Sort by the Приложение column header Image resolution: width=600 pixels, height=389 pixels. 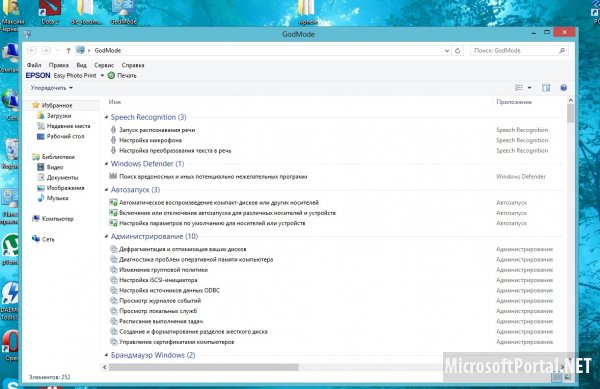pos(514,102)
